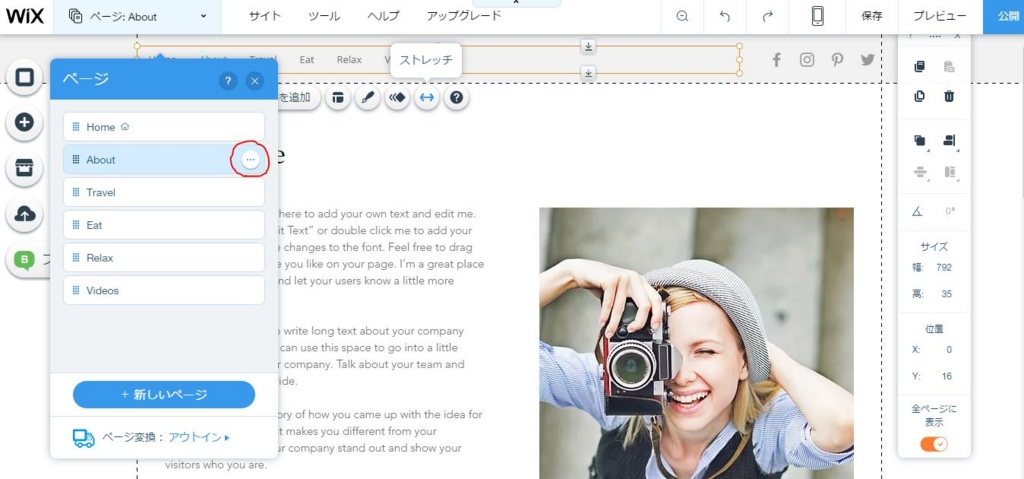
Task: Click the duplicate icon in the toolbox
Action: 920,96
